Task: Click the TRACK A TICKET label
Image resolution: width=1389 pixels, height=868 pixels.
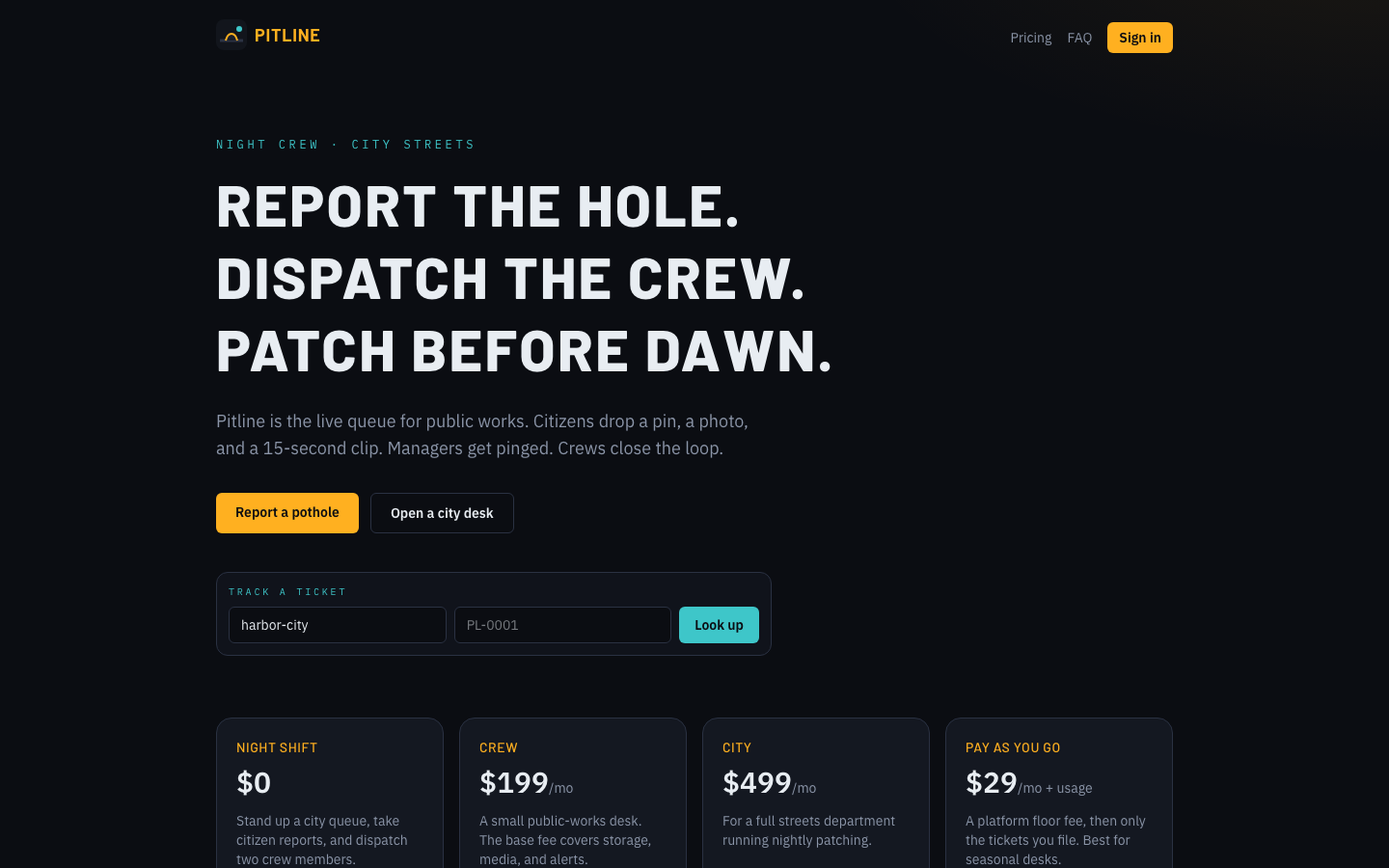Action: click(x=287, y=592)
